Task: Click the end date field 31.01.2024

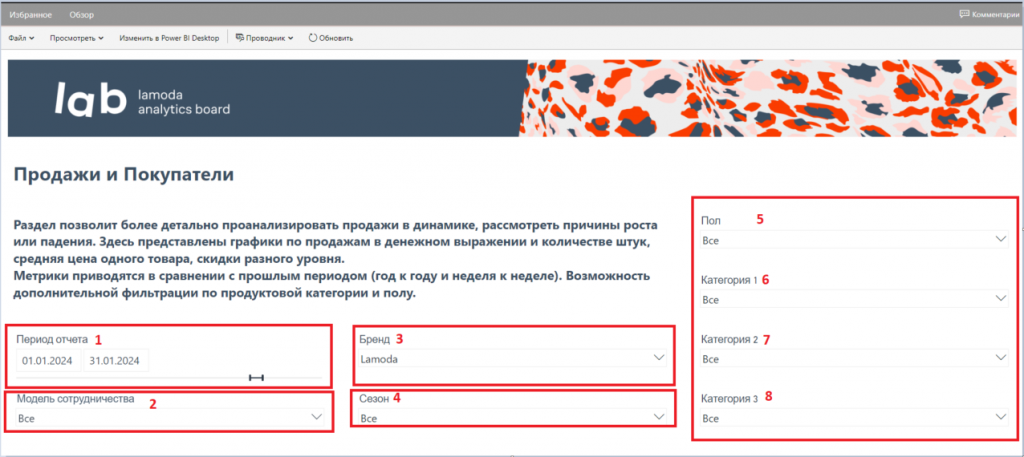Action: 116,360
